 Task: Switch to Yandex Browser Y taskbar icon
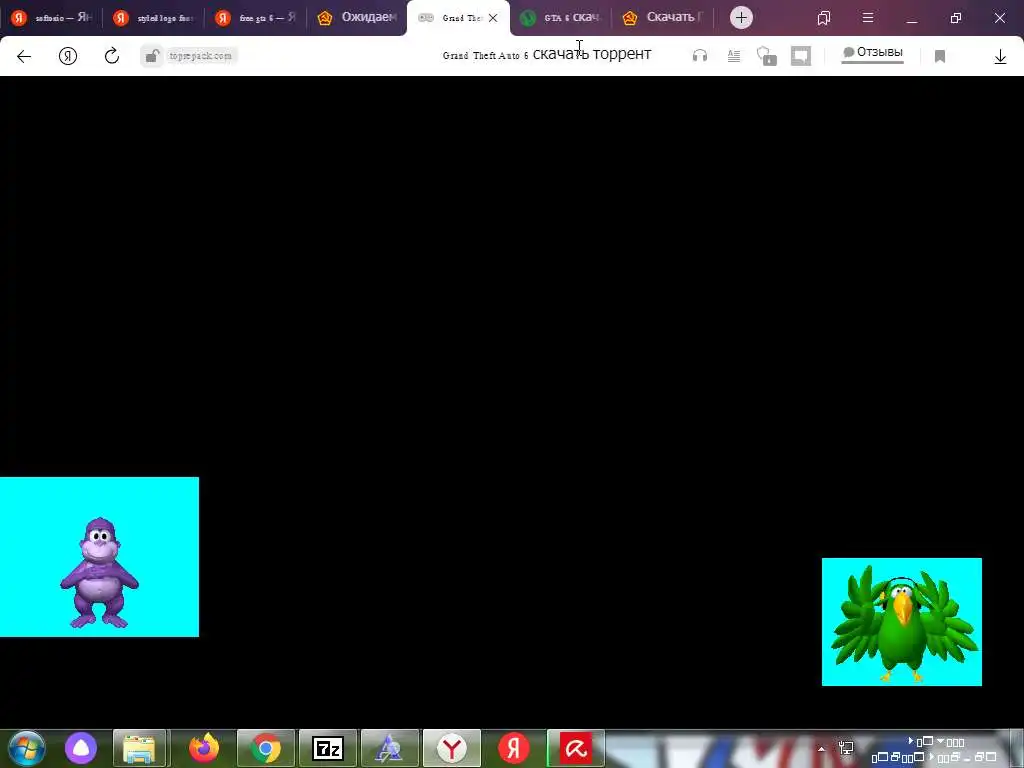coord(452,748)
